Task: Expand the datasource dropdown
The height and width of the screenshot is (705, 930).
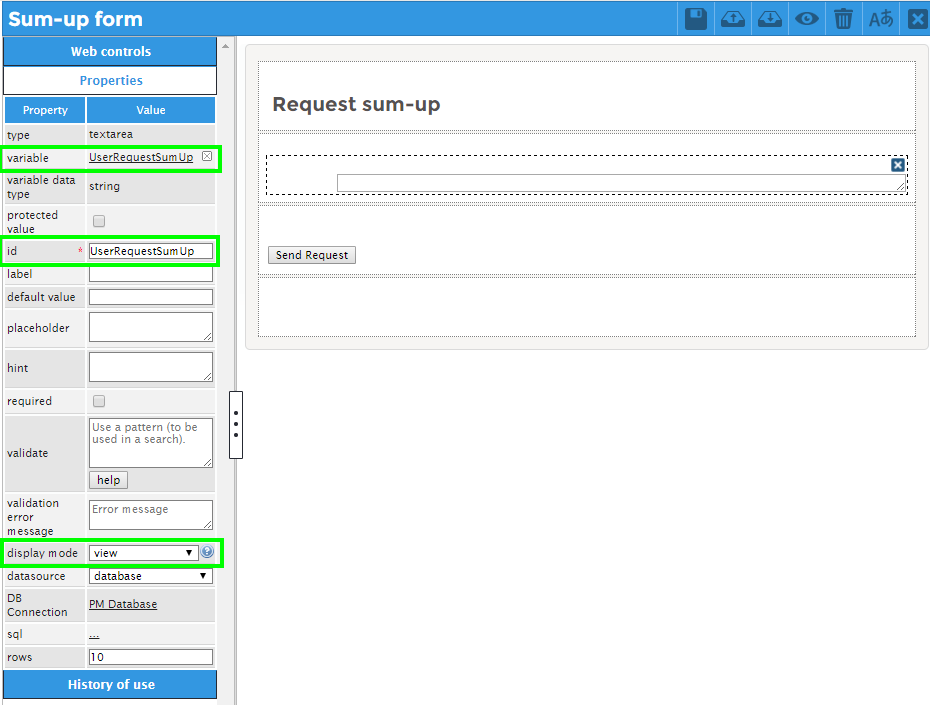Action: (150, 576)
